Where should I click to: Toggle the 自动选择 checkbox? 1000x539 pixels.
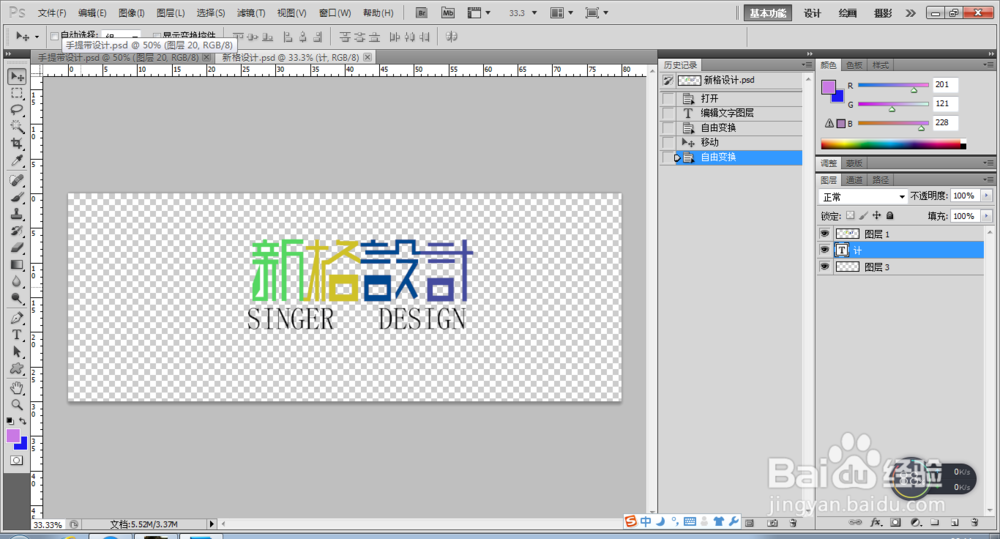click(x=54, y=36)
